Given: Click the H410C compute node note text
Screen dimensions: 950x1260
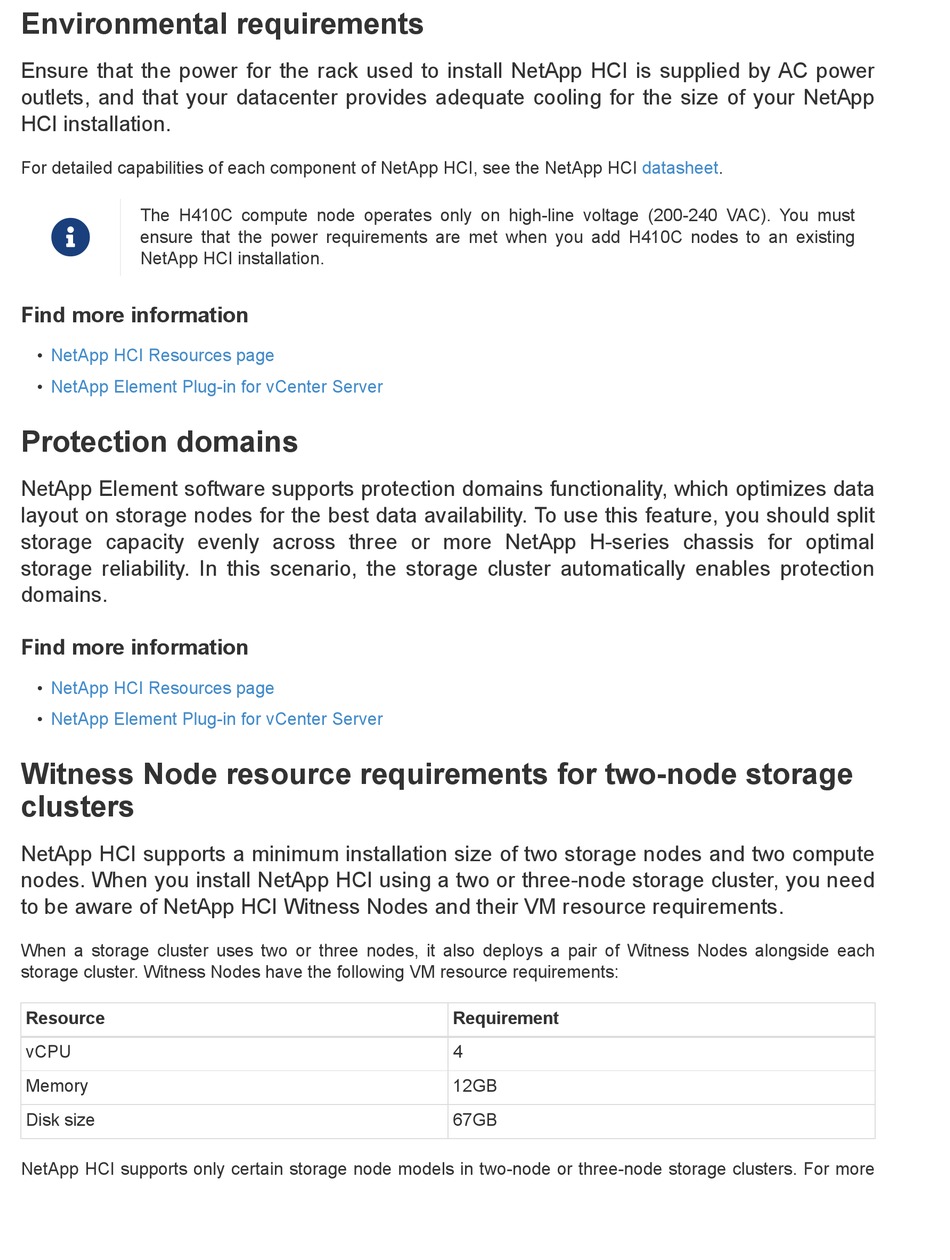Looking at the screenshot, I should coord(497,237).
